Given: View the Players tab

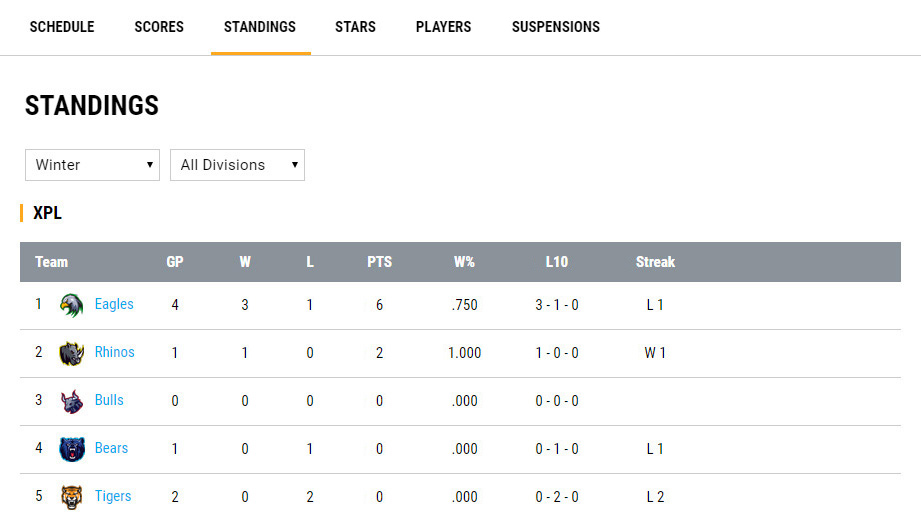Looking at the screenshot, I should point(443,27).
